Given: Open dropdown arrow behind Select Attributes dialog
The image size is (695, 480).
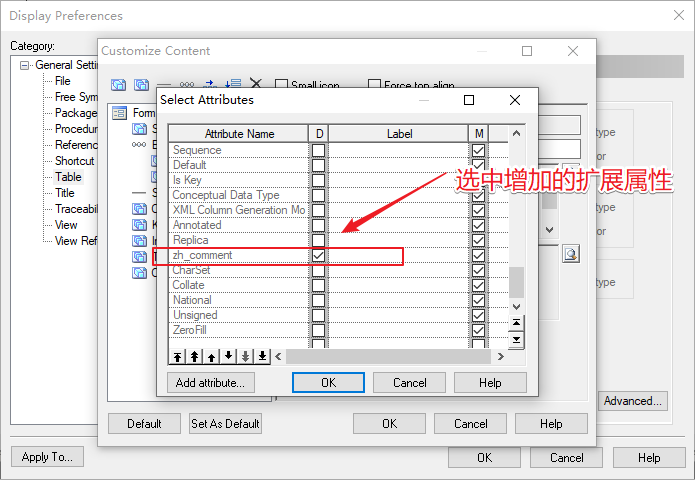Looking at the screenshot, I should 550,230.
